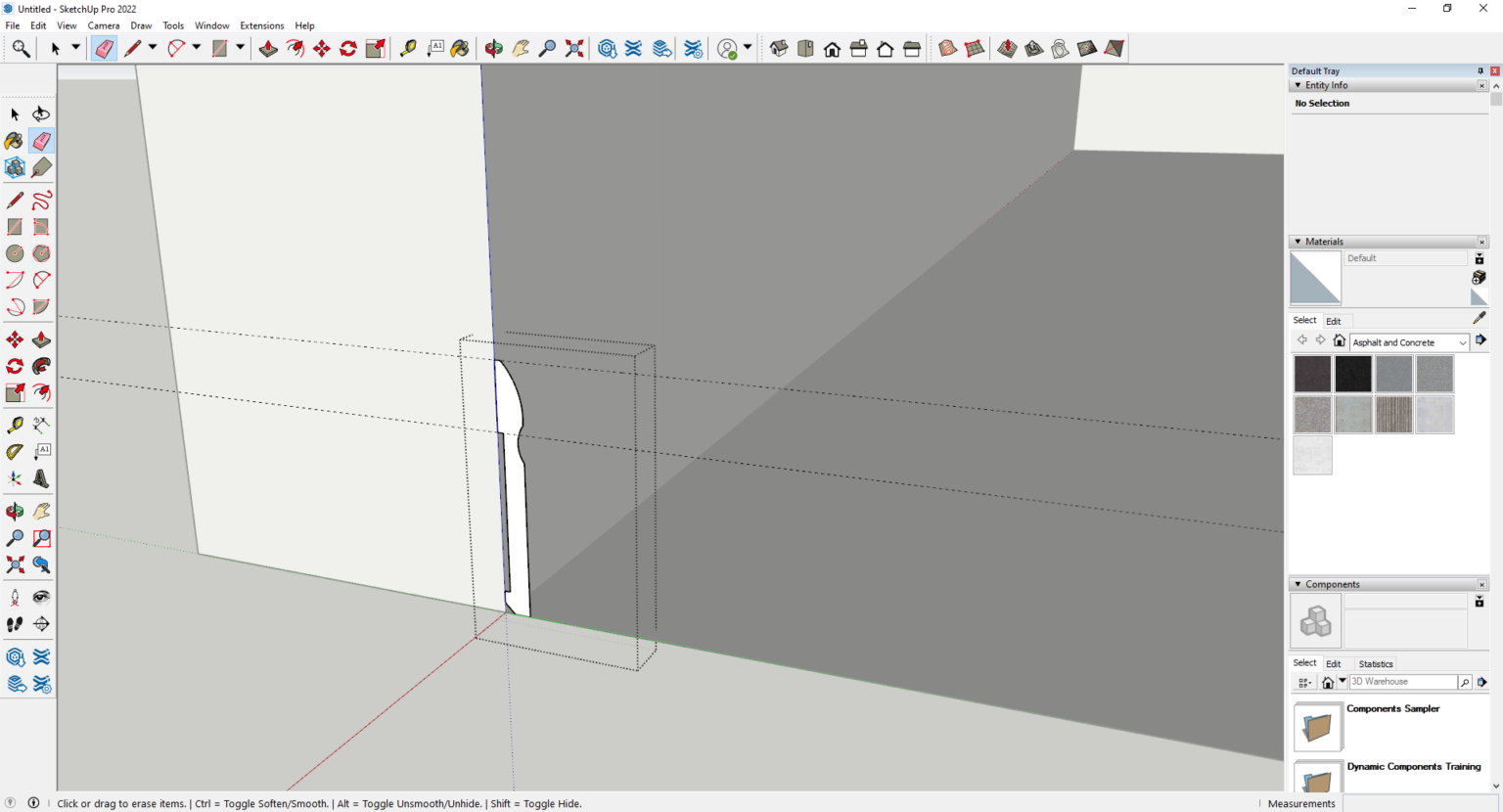This screenshot has width=1503, height=812.
Task: Activate the Push/Pull tool
Action: click(41, 338)
